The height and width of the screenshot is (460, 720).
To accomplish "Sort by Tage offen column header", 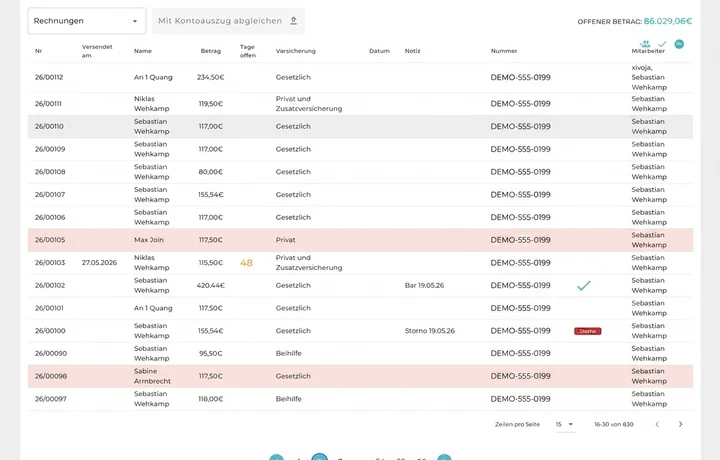I will (x=248, y=51).
